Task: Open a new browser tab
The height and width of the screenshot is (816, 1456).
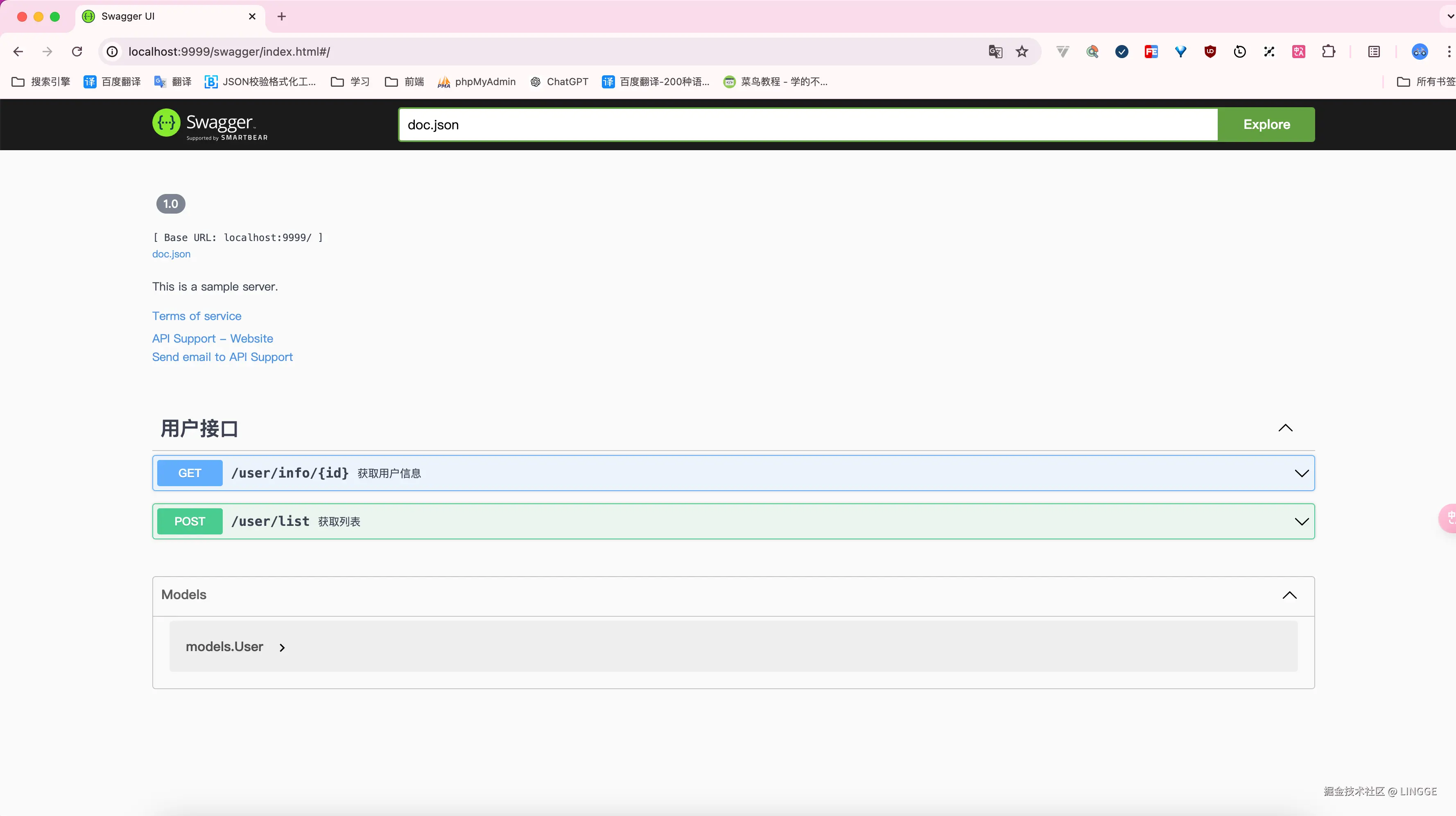Action: 281,16
